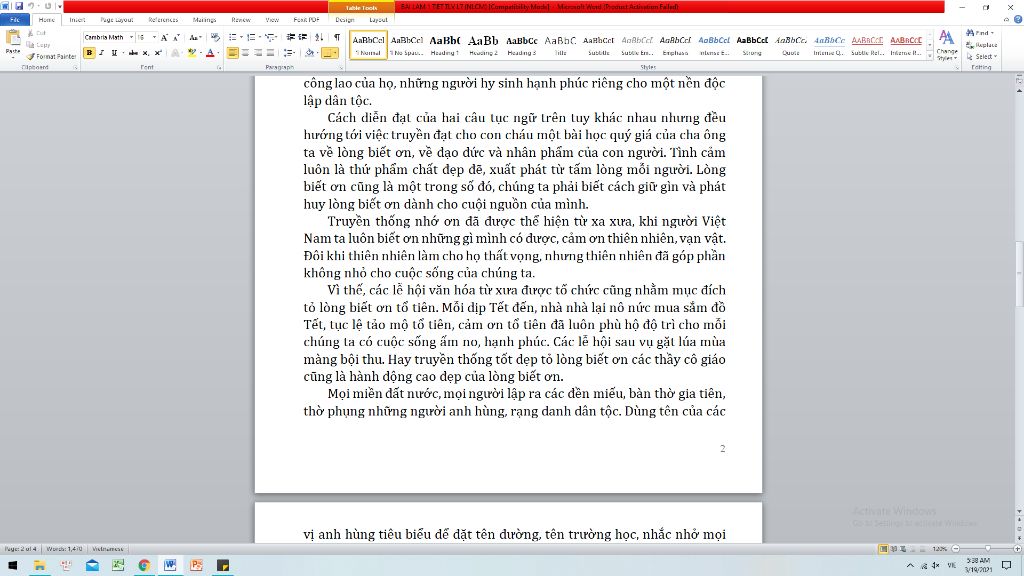Click the Word Help question mark icon
Image resolution: width=1024 pixels, height=576 pixels.
point(1017,20)
